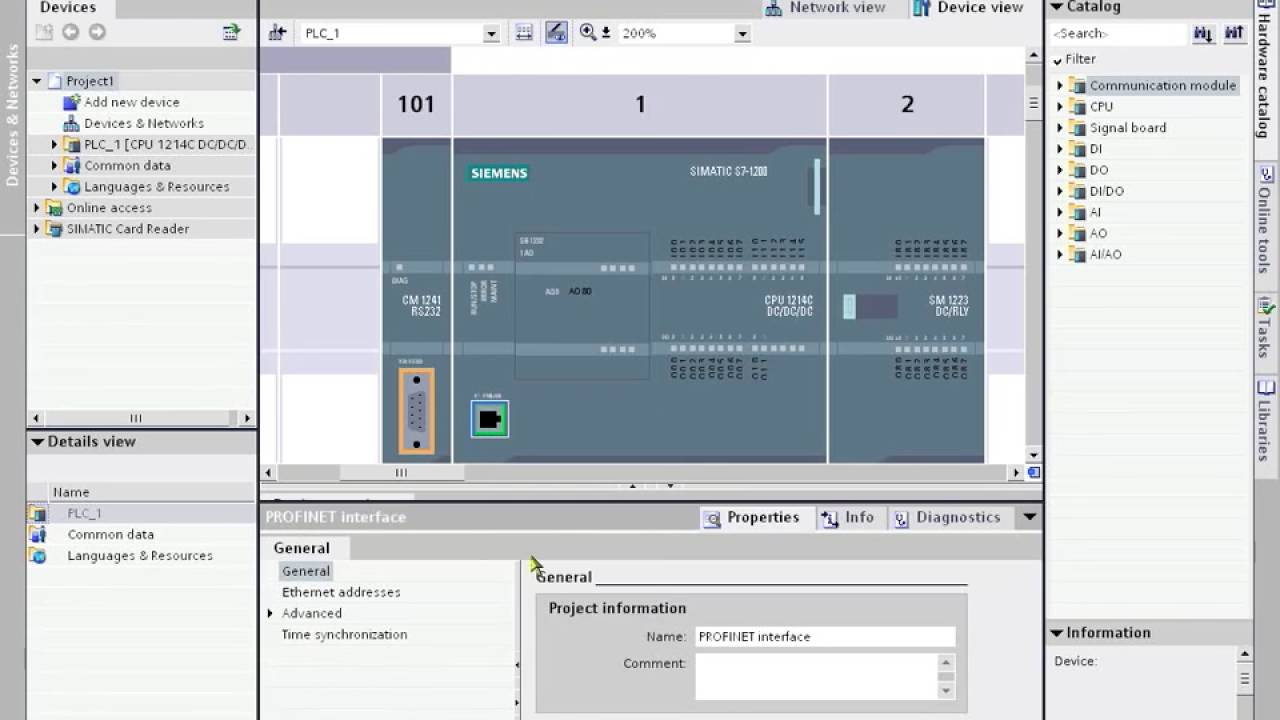The image size is (1280, 720).
Task: Click the Go to network view icon
Action: click(278, 33)
